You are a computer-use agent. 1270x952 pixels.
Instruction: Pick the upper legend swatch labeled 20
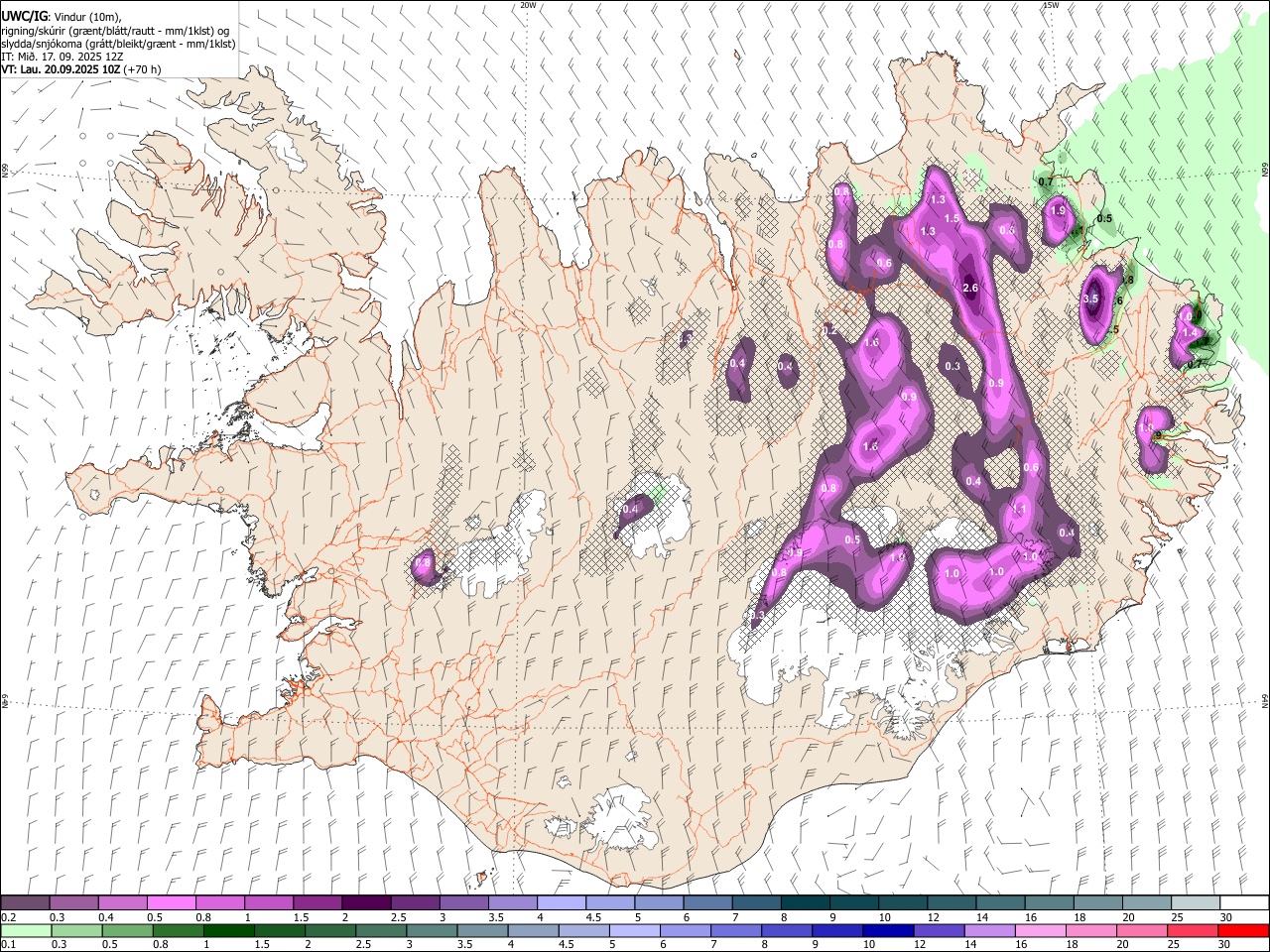[1146, 902]
